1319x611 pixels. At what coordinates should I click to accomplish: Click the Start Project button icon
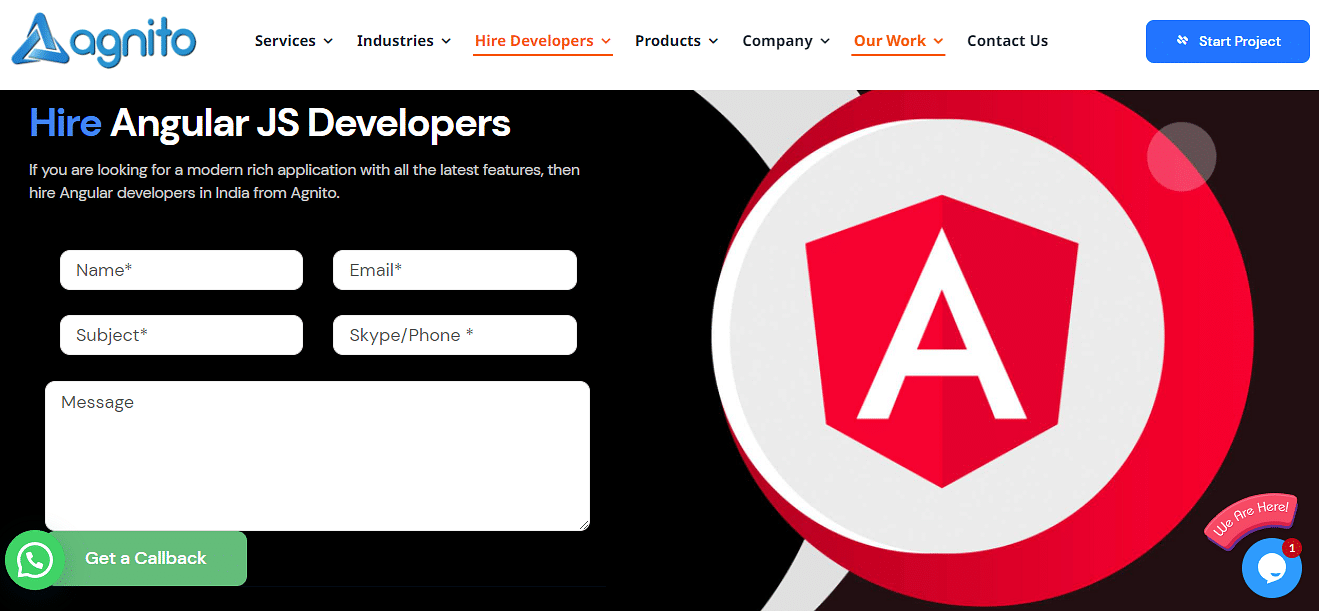[1183, 41]
